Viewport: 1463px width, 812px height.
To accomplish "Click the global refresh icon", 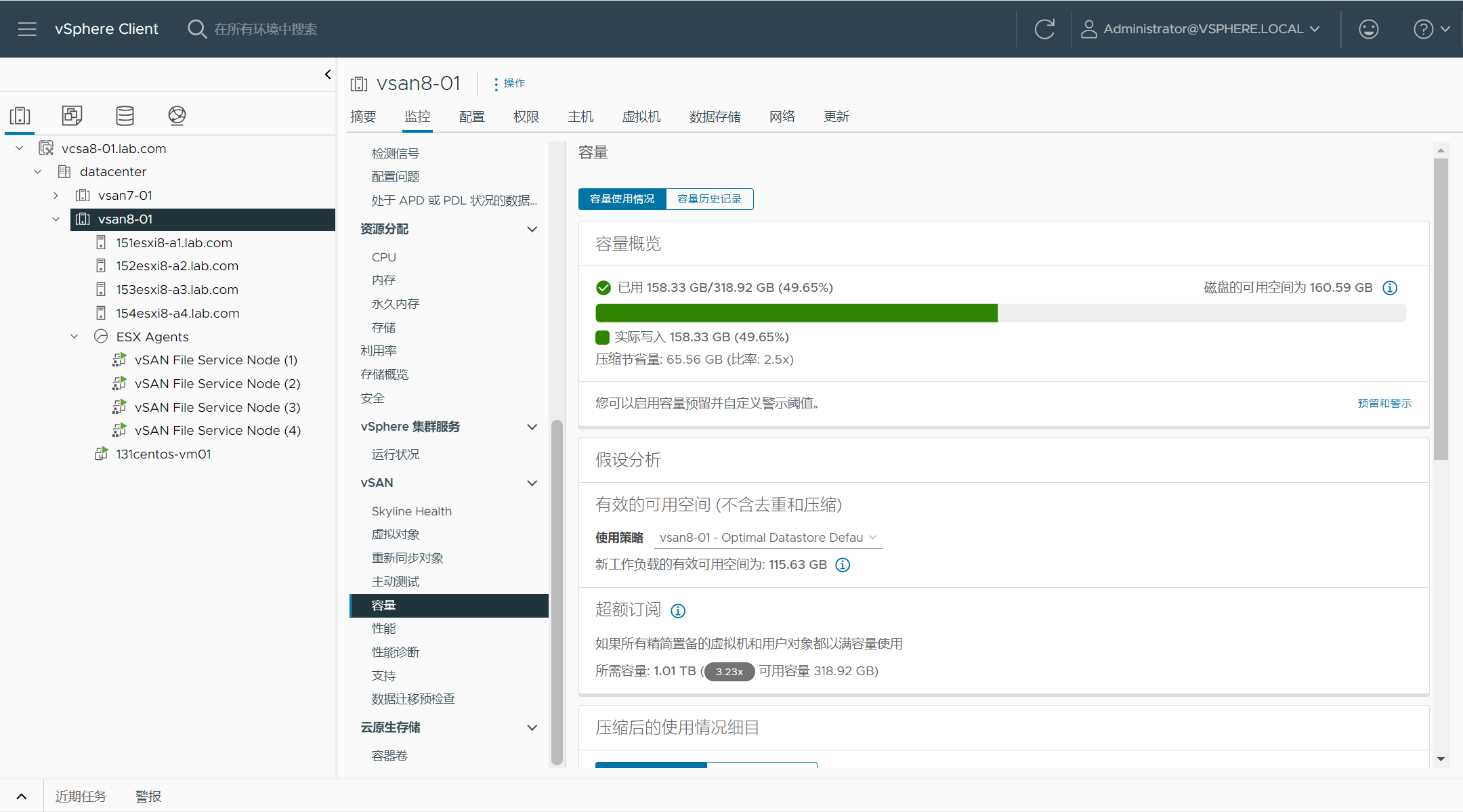I will 1044,29.
